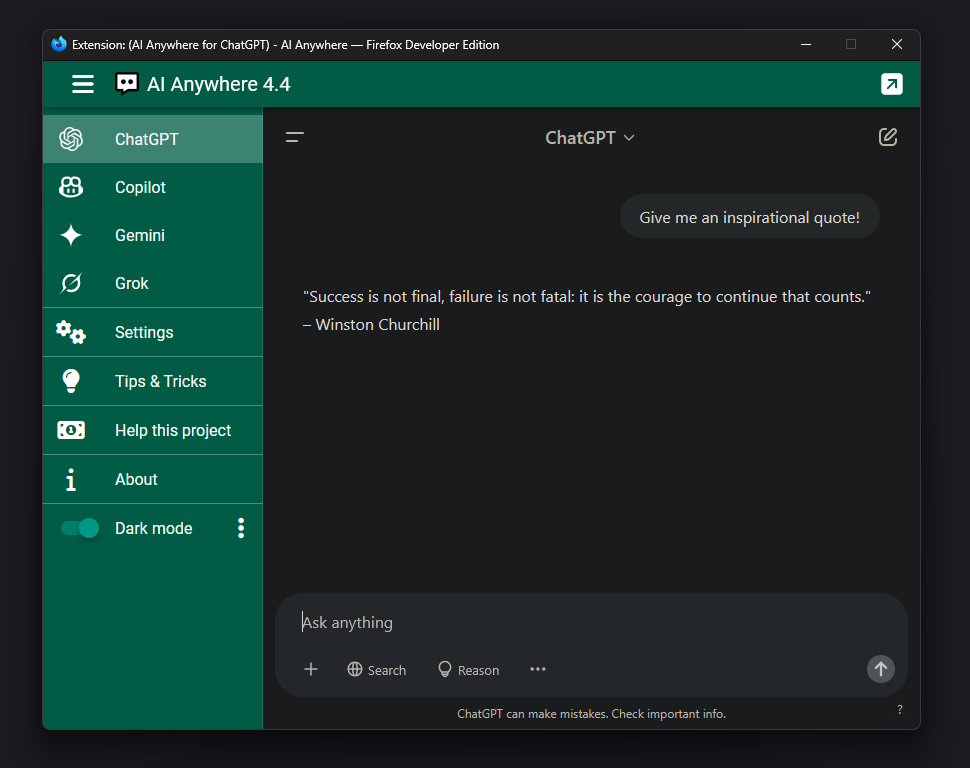Switch to Gemini assistant
This screenshot has width=970, height=768.
coord(139,235)
